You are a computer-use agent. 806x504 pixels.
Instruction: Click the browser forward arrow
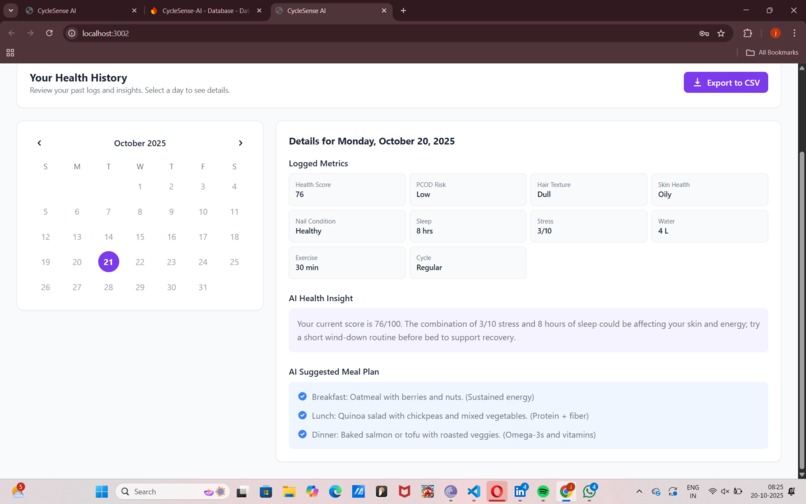pos(30,33)
